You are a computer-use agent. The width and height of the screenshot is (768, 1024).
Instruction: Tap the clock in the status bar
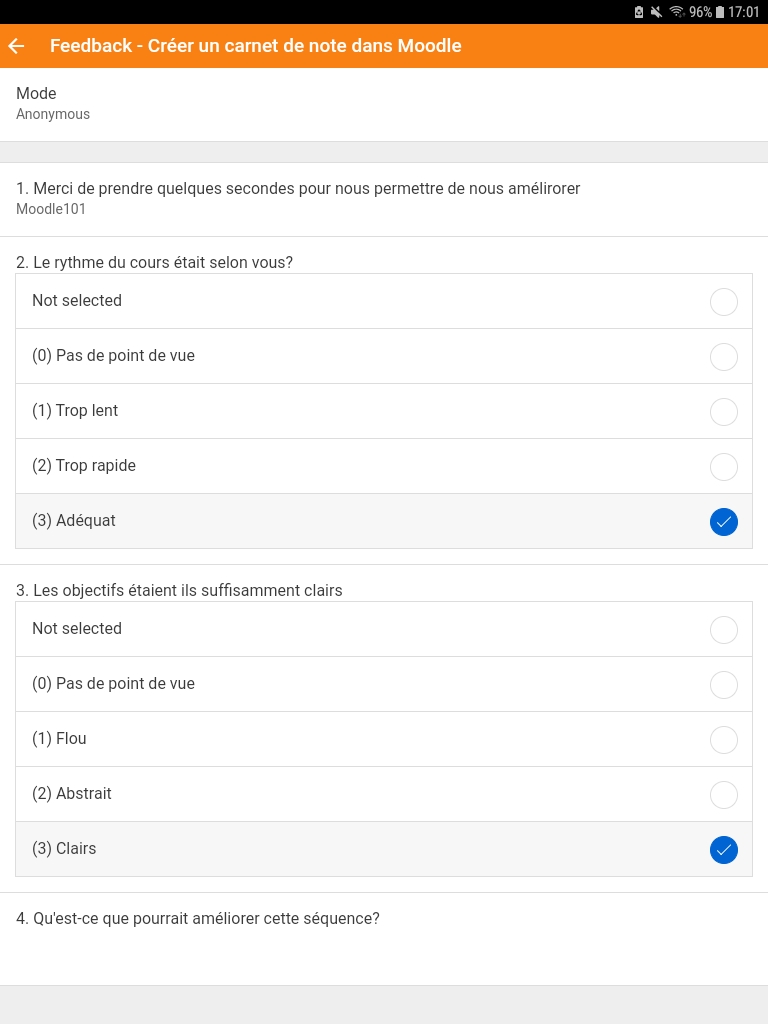click(x=744, y=12)
